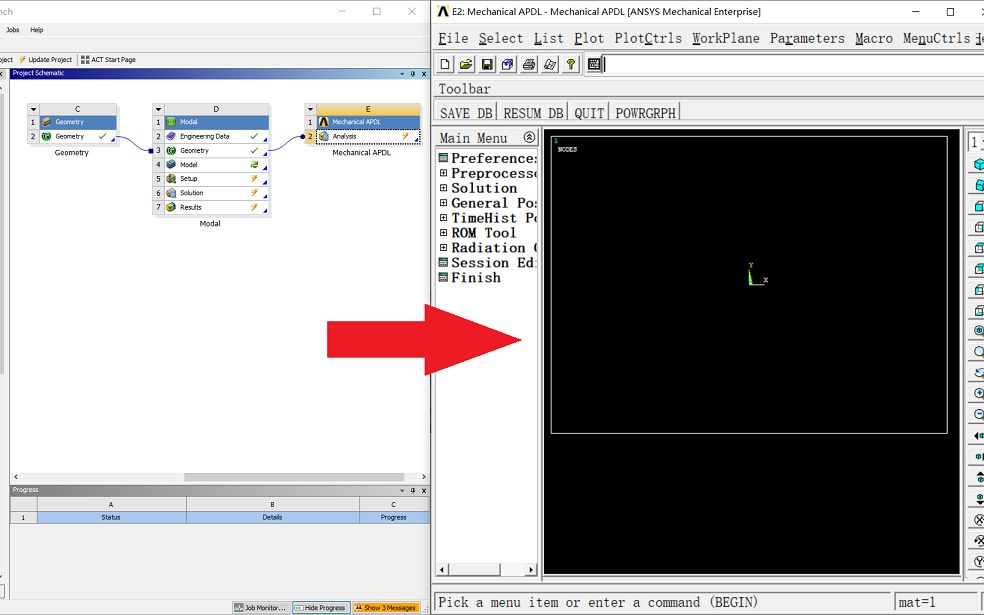
Task: Click the Job Monitor button
Action: pos(260,607)
